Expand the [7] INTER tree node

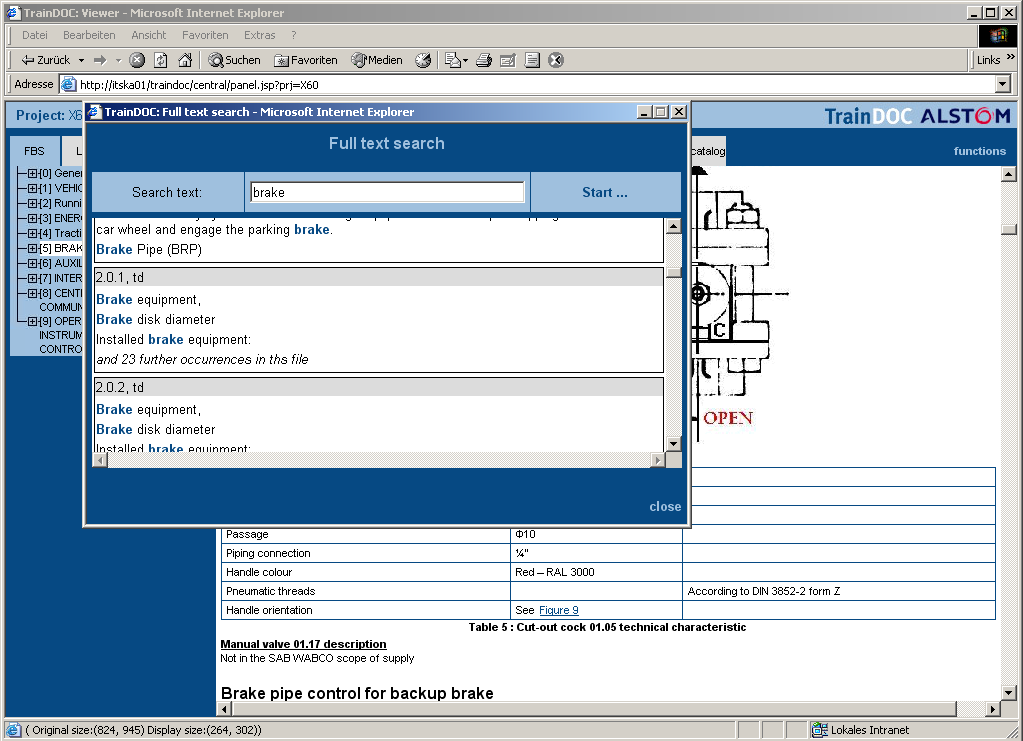coord(33,278)
